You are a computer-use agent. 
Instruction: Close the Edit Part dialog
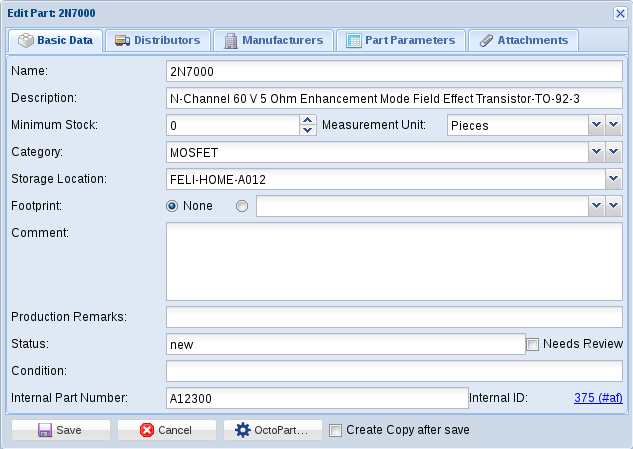tap(620, 13)
